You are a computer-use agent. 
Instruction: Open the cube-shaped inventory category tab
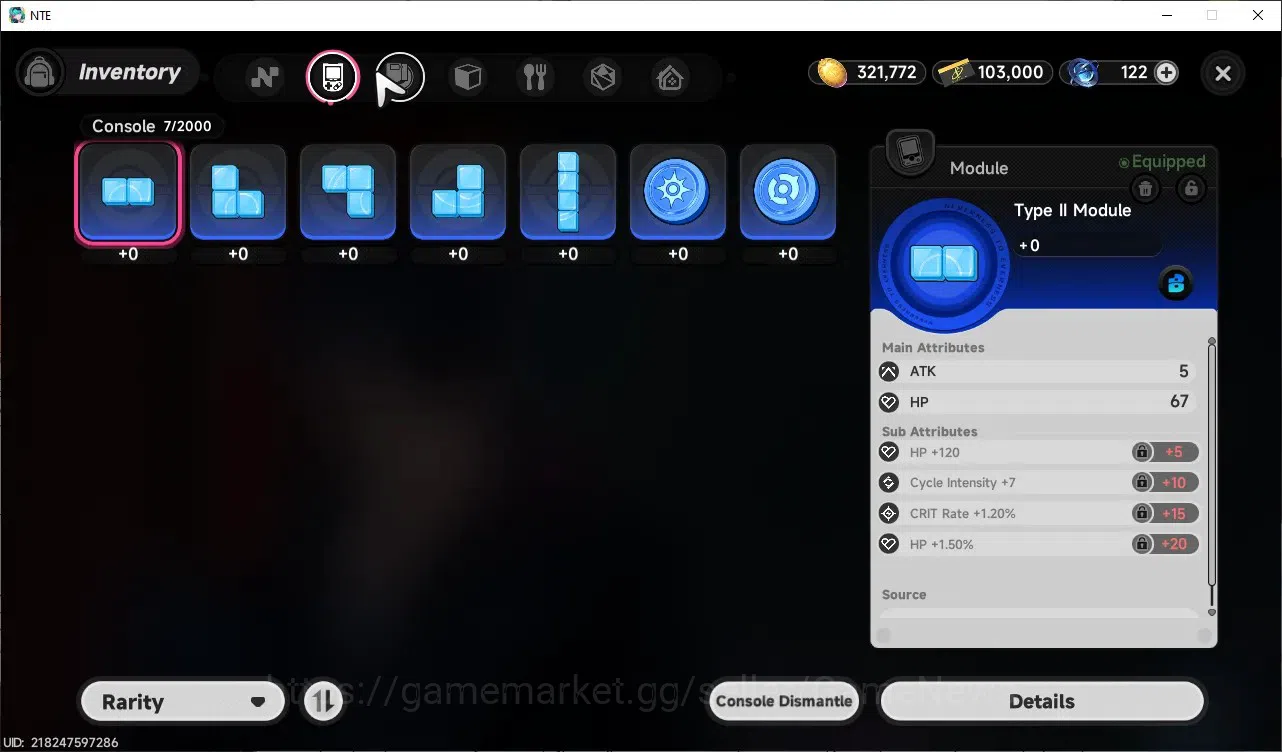point(468,76)
